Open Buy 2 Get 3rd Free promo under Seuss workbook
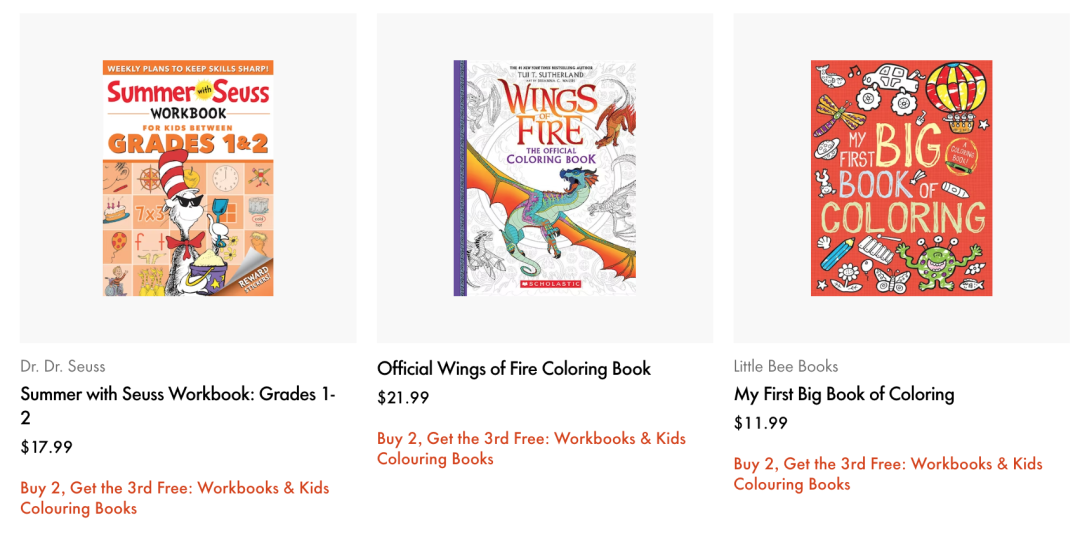The image size is (1080, 534). (175, 498)
